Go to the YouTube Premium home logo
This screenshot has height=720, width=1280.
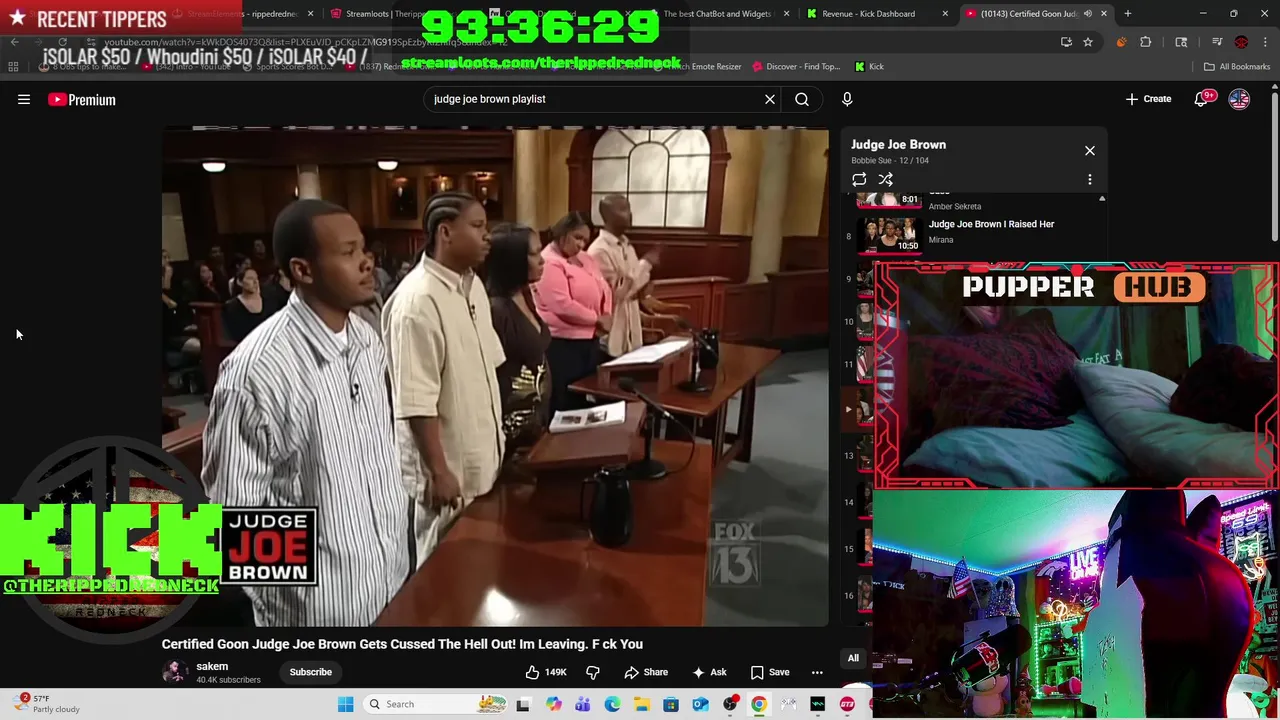coord(82,99)
